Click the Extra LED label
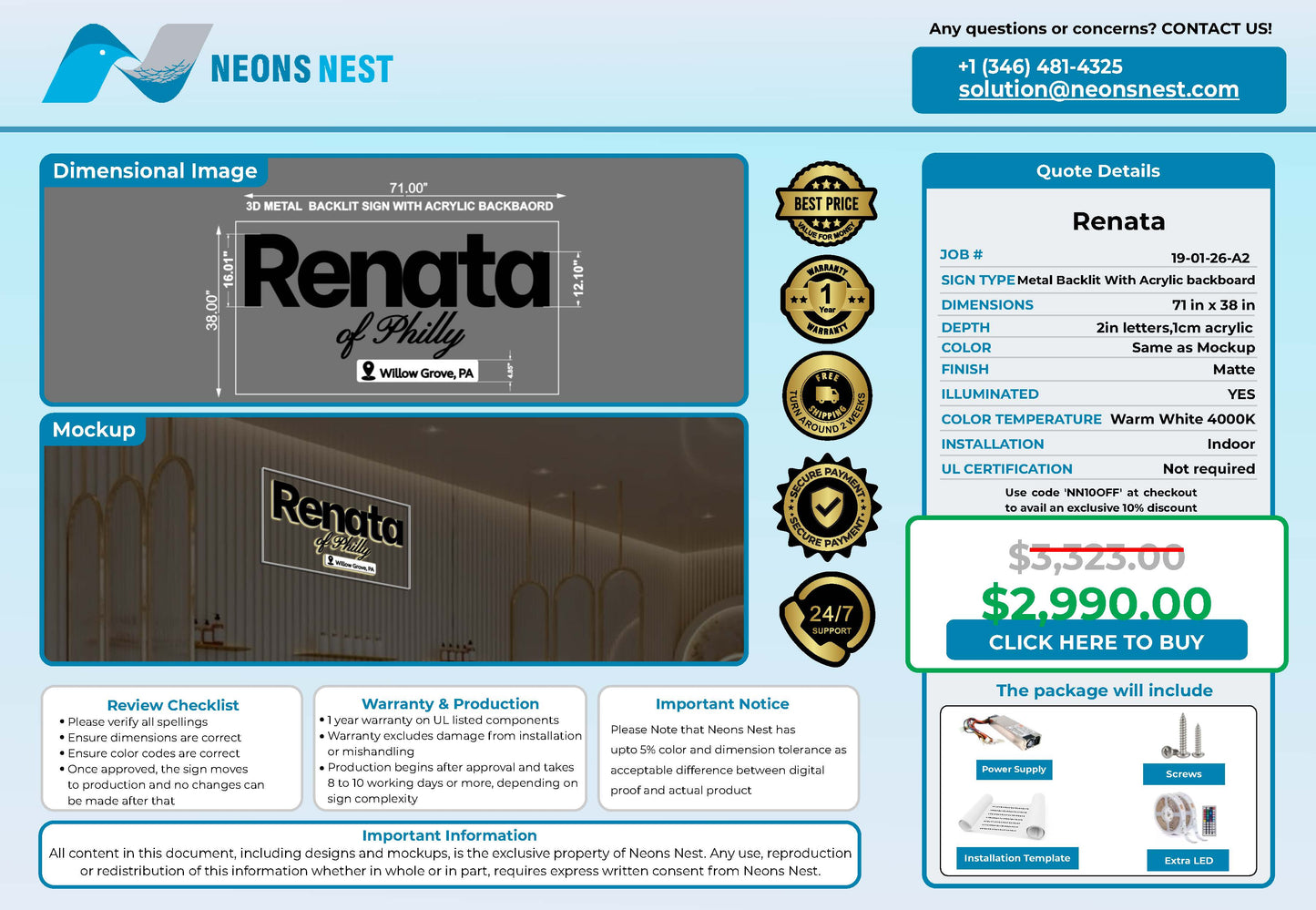 pyautogui.click(x=1188, y=861)
